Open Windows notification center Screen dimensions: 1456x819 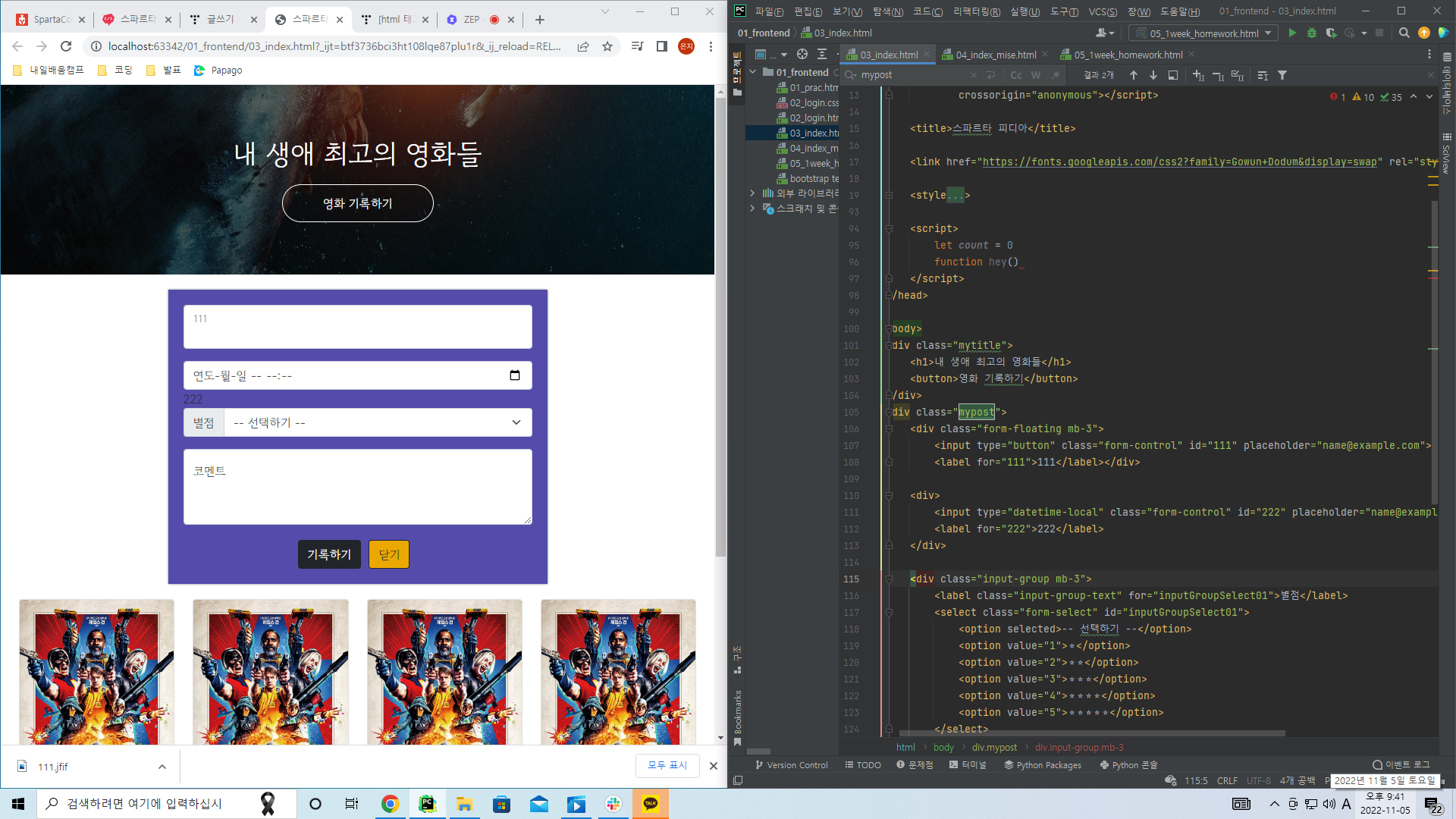1432,804
